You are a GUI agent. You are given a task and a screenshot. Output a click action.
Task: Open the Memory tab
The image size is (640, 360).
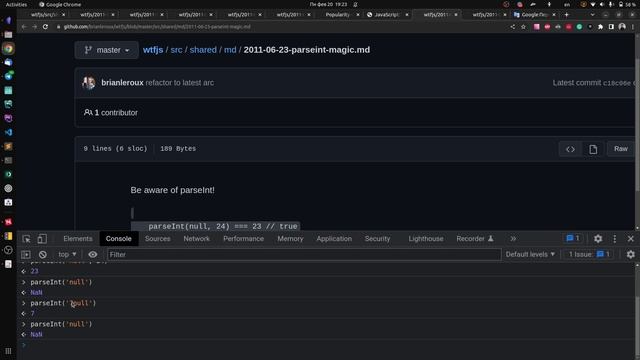[x=290, y=239]
